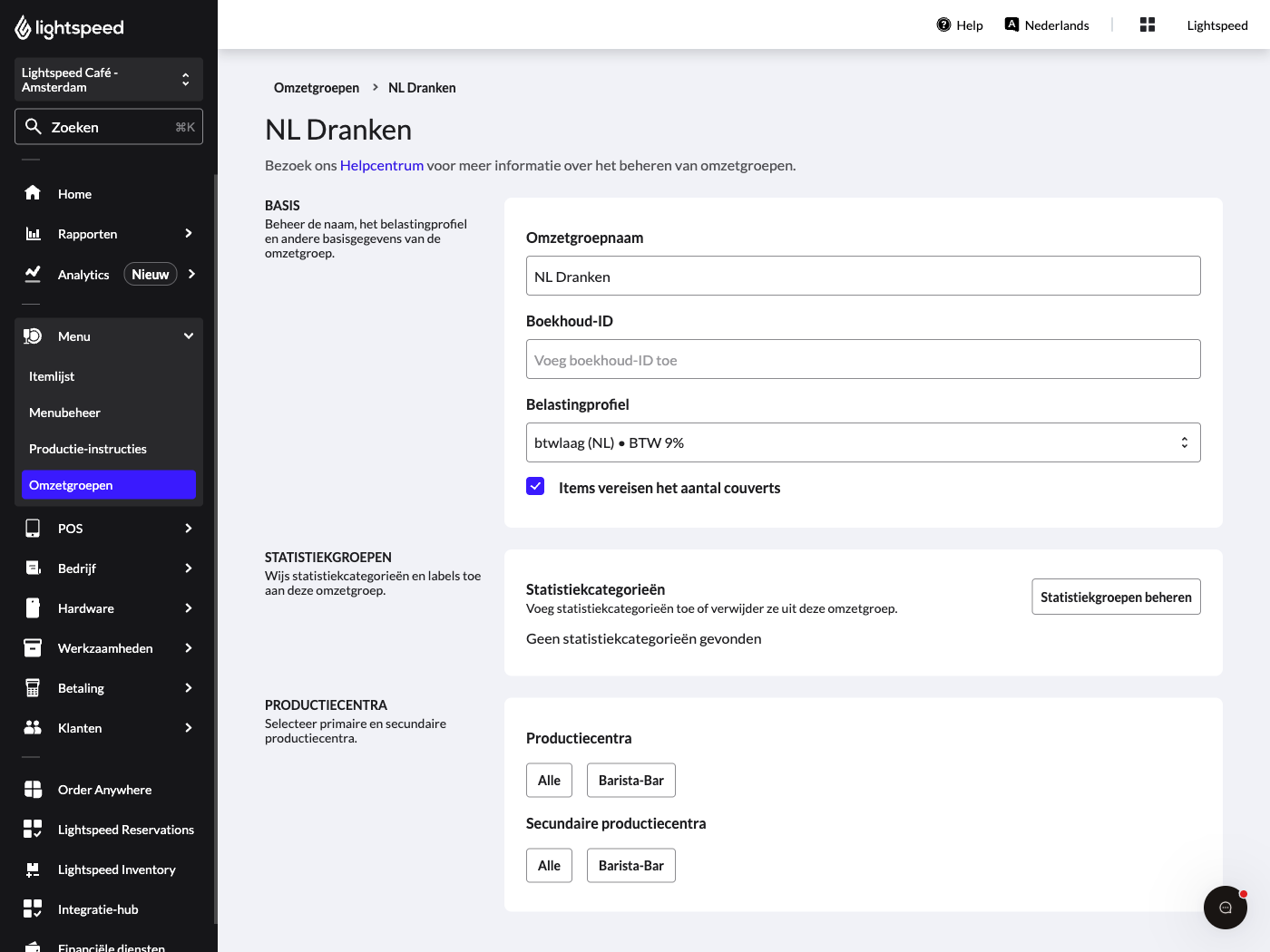Click the Lightspeed account label

(1217, 25)
